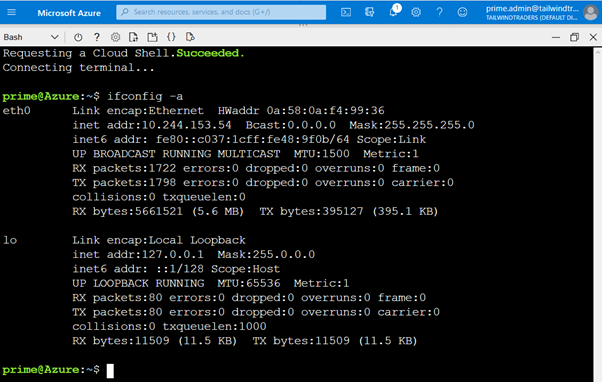Image resolution: width=602 pixels, height=382 pixels.
Task: Click the 'Succeeded.' status text
Action: (210, 53)
